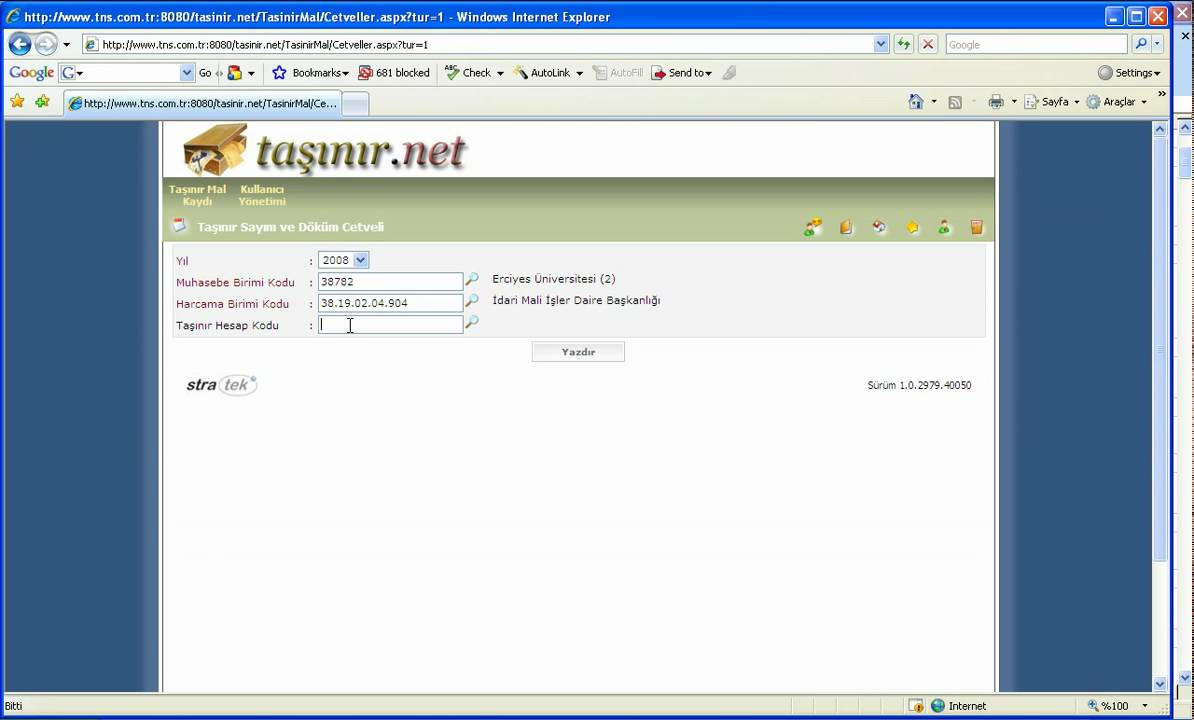Click the Sürüm 1.0.2979.40050 version text
The image size is (1194, 720).
click(919, 385)
